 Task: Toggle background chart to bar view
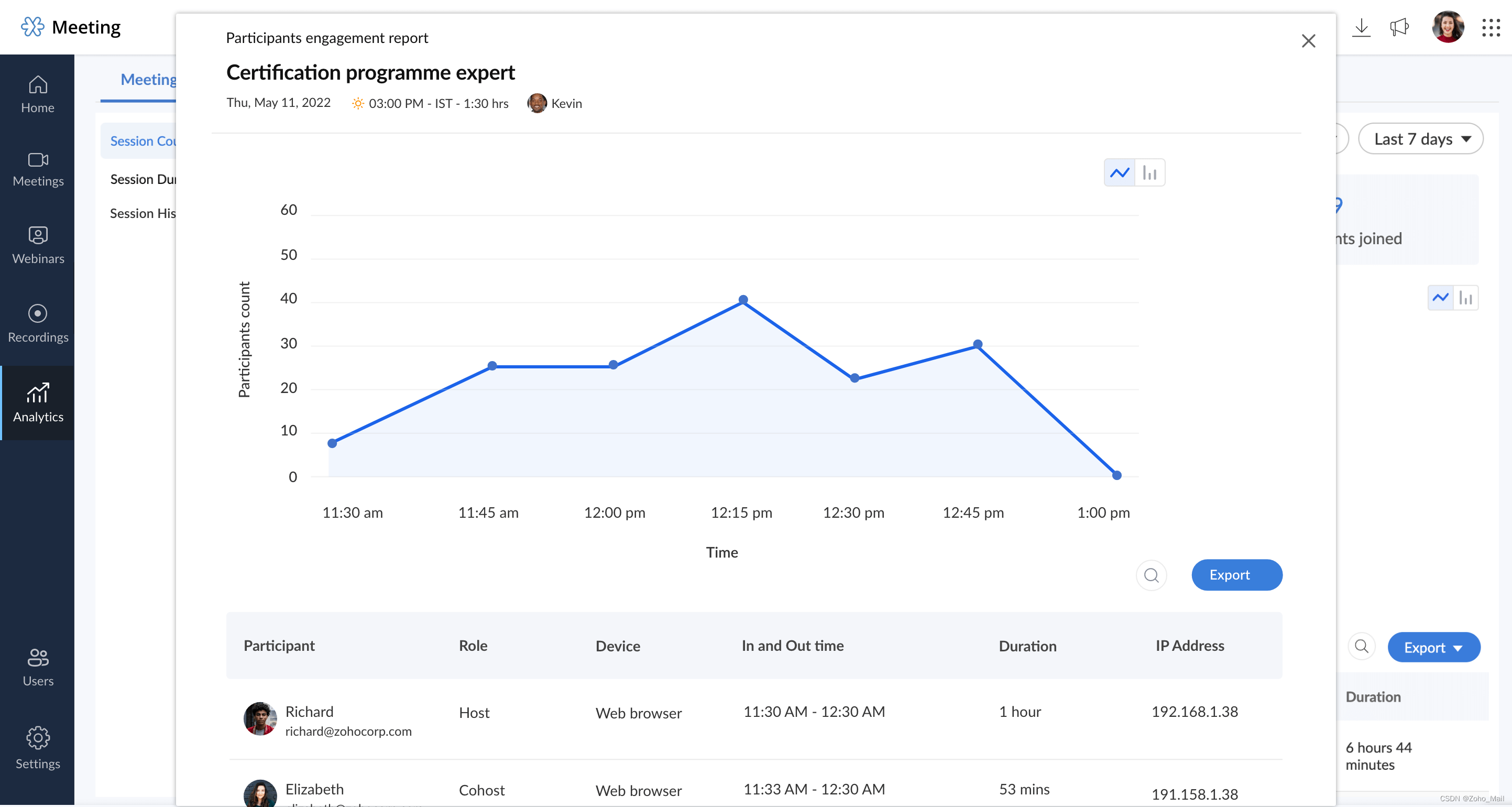coord(1465,298)
